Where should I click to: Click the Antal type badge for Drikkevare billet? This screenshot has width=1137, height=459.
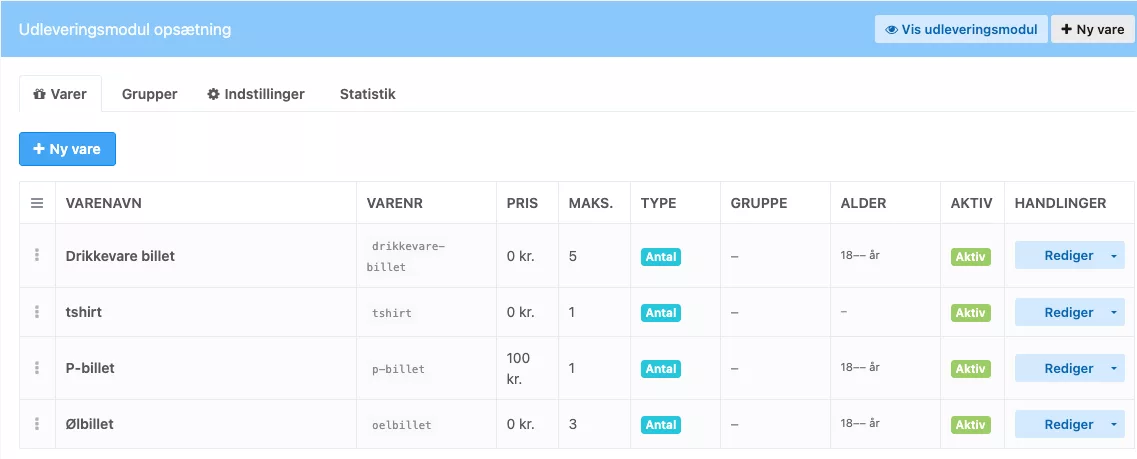[x=661, y=257]
